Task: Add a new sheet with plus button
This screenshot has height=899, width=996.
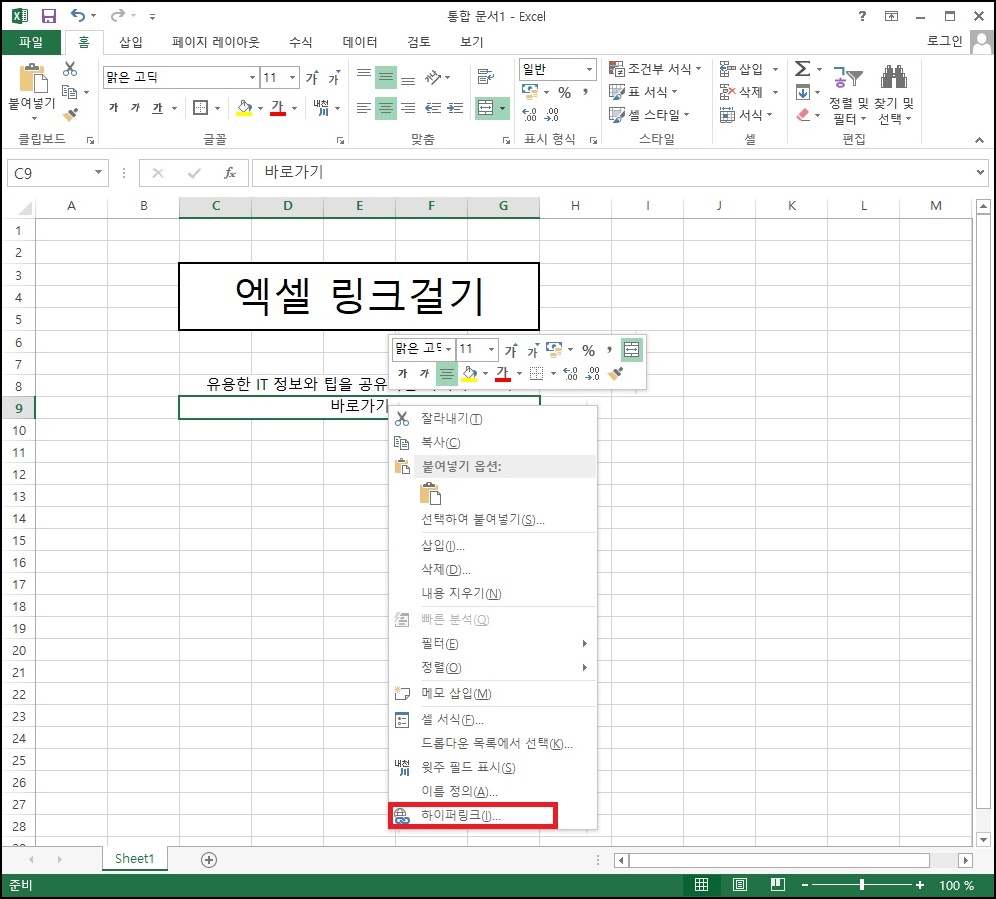Action: pyautogui.click(x=209, y=860)
